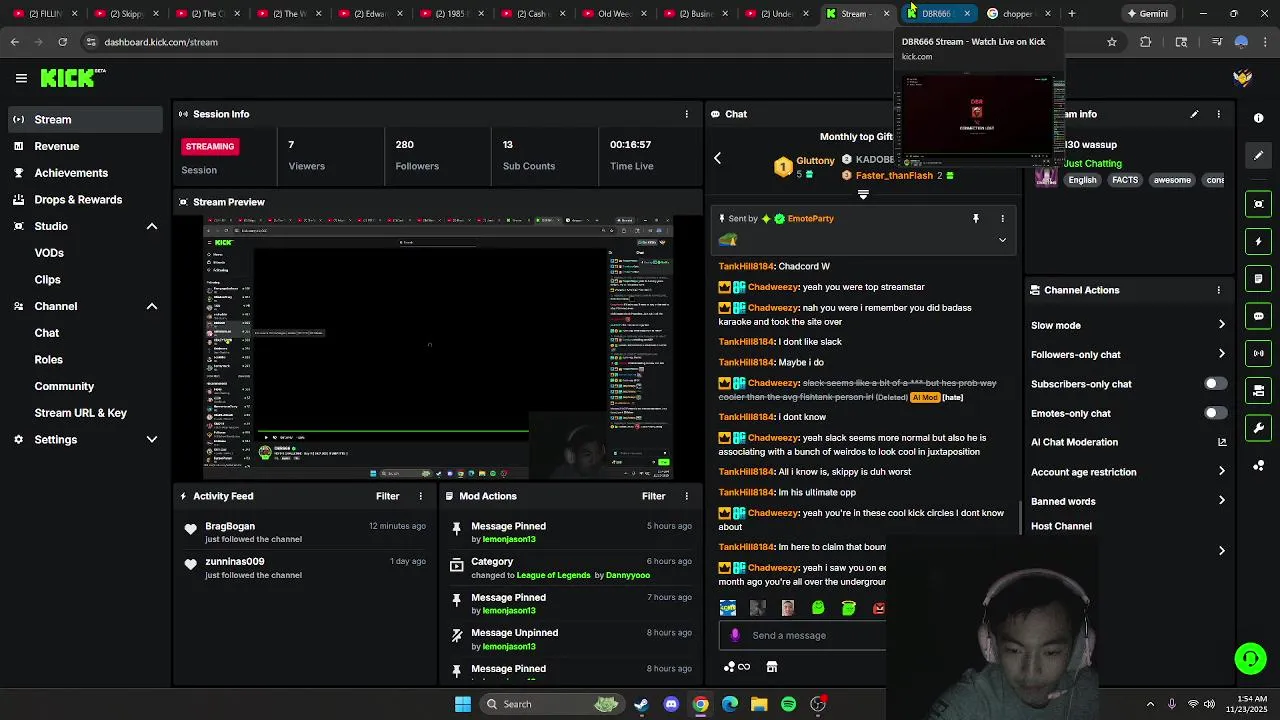The width and height of the screenshot is (1280, 720).
Task: Open Spotify from the taskbar
Action: click(788, 704)
